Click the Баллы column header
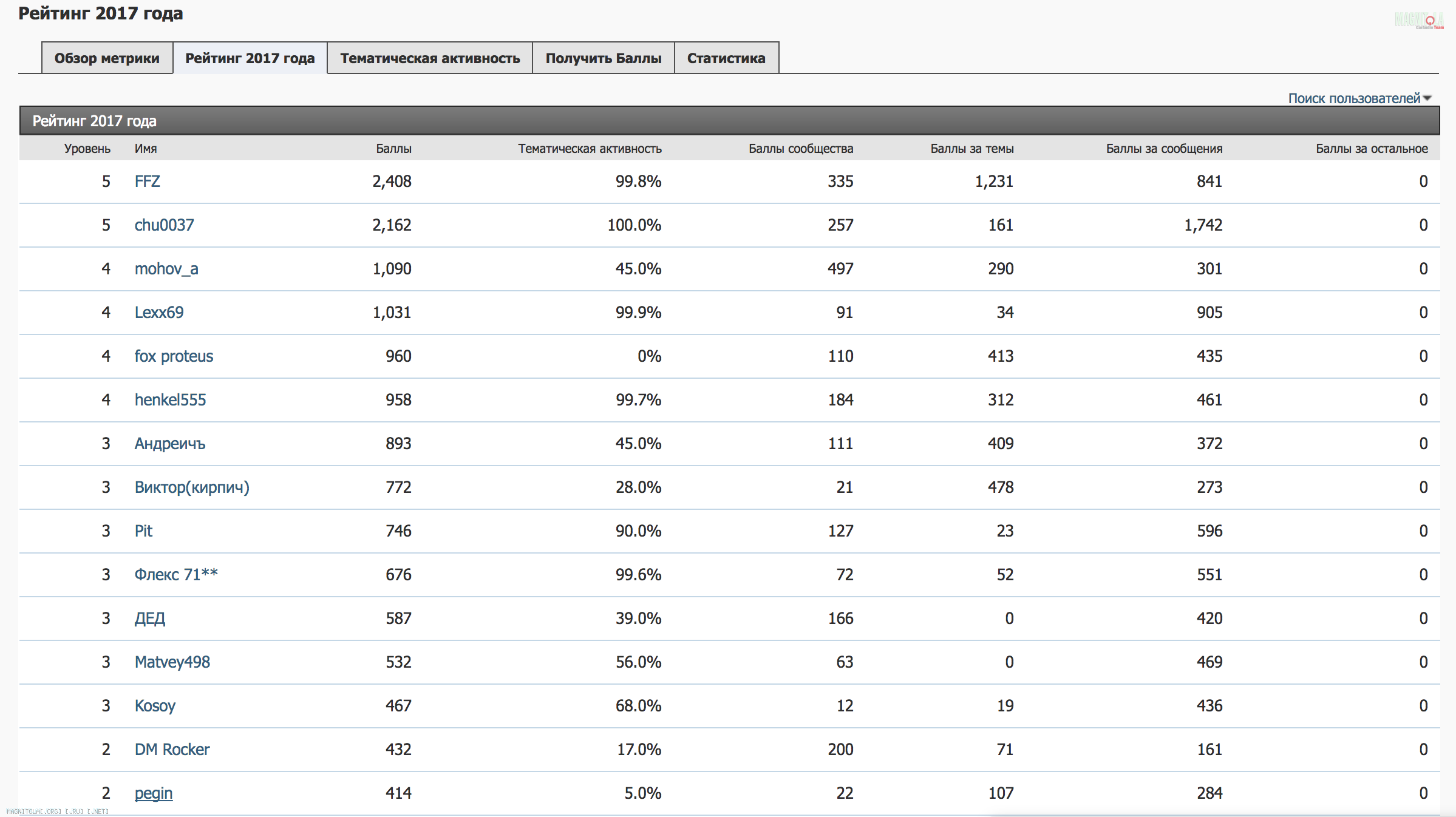 [x=393, y=149]
